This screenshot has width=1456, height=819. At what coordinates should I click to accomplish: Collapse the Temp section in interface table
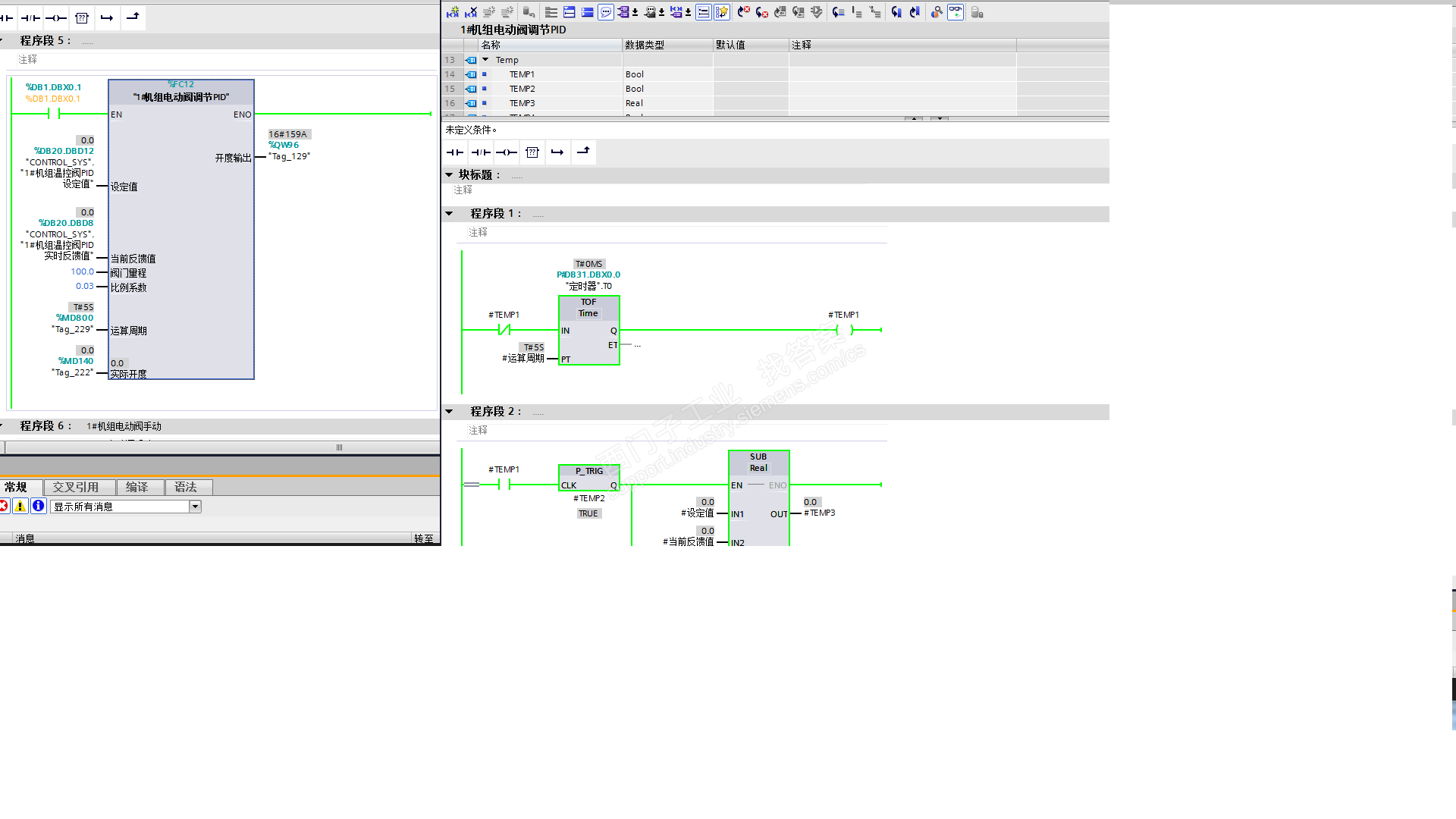(x=485, y=60)
